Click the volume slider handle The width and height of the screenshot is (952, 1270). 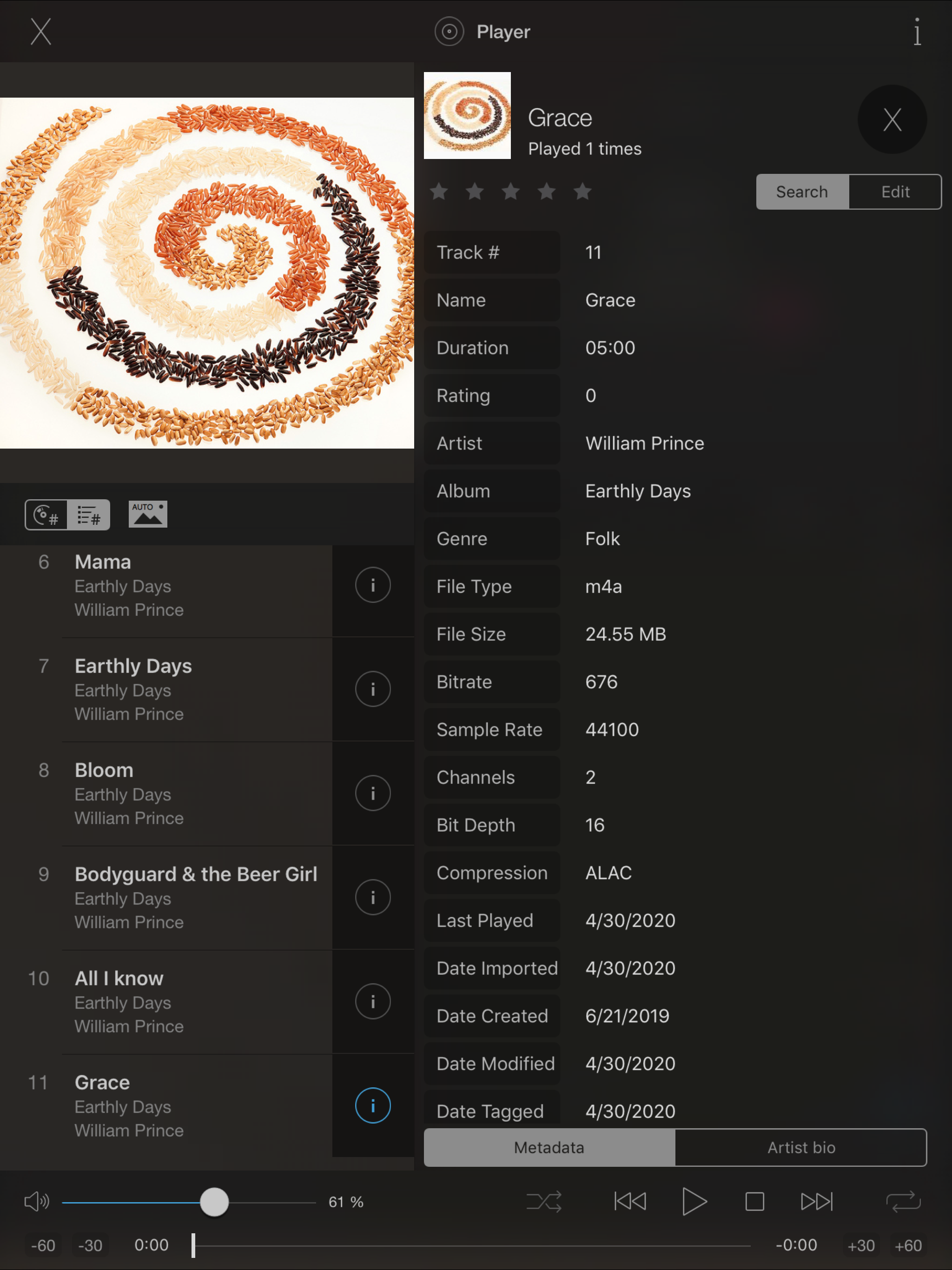click(214, 1202)
